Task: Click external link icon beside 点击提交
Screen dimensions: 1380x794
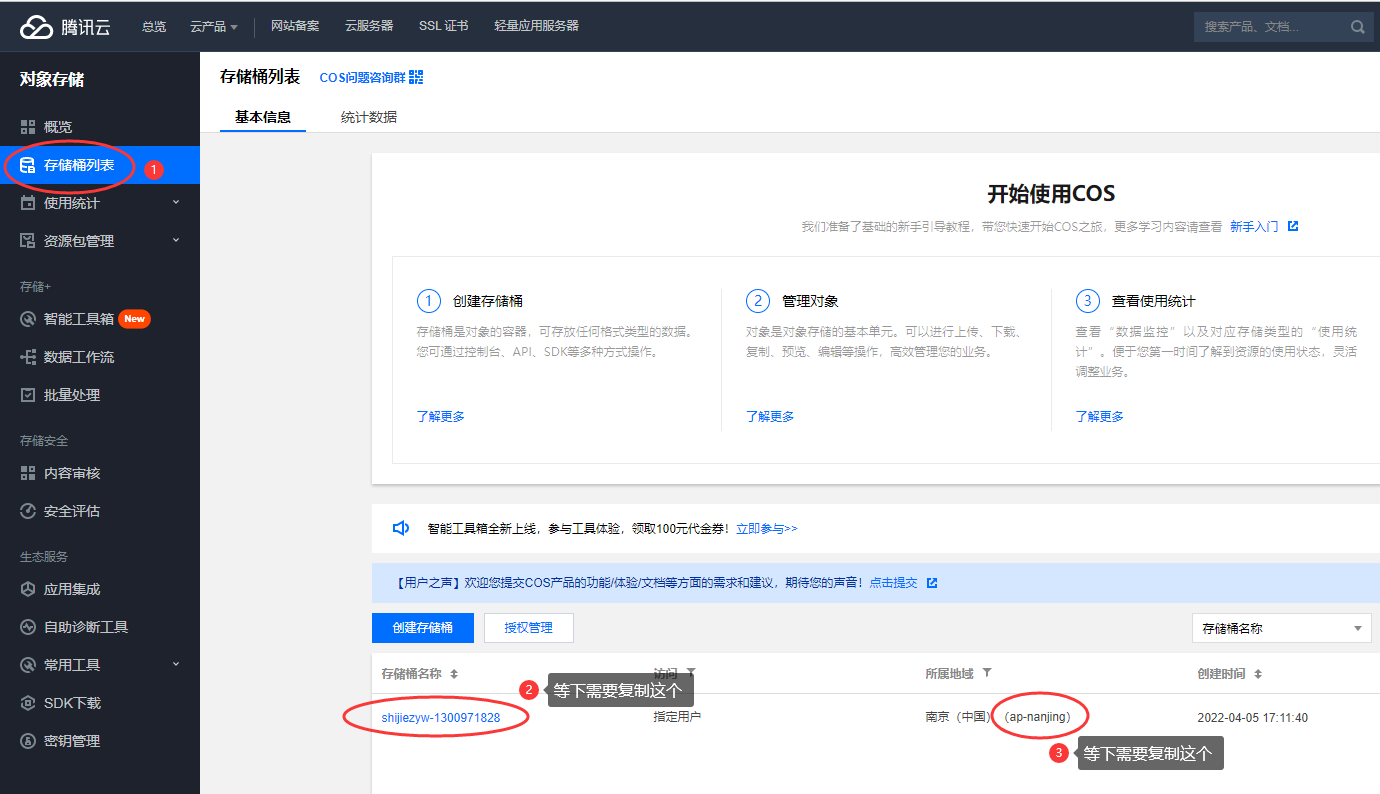Action: click(x=932, y=582)
